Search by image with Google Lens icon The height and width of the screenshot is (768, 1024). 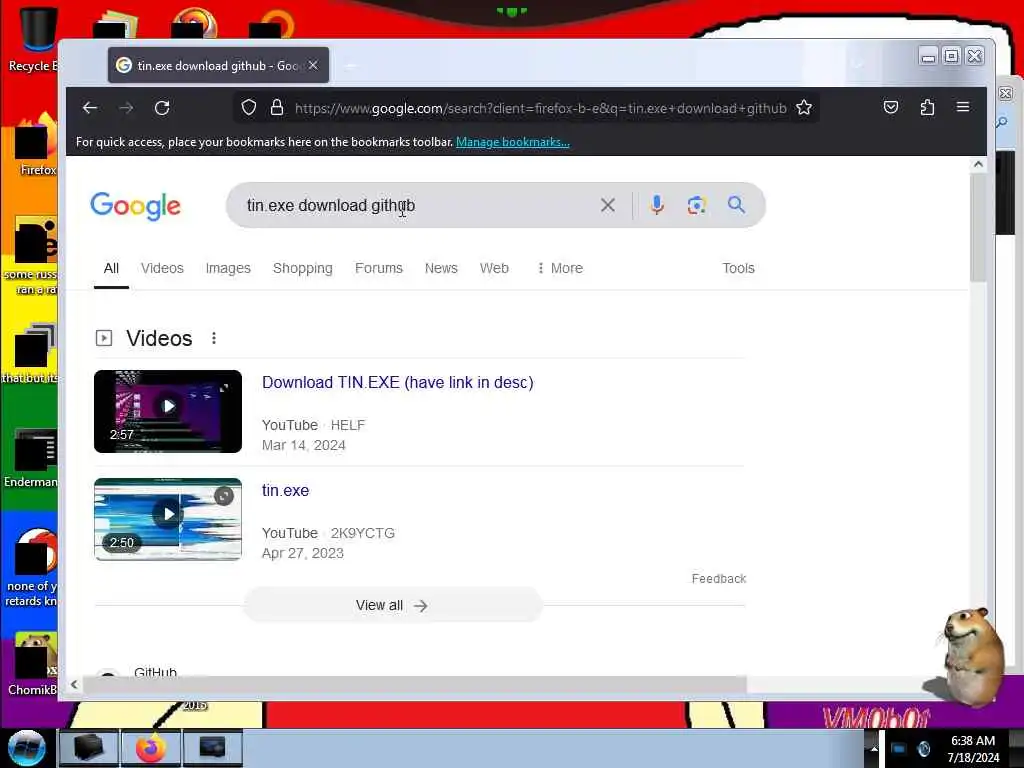[697, 205]
